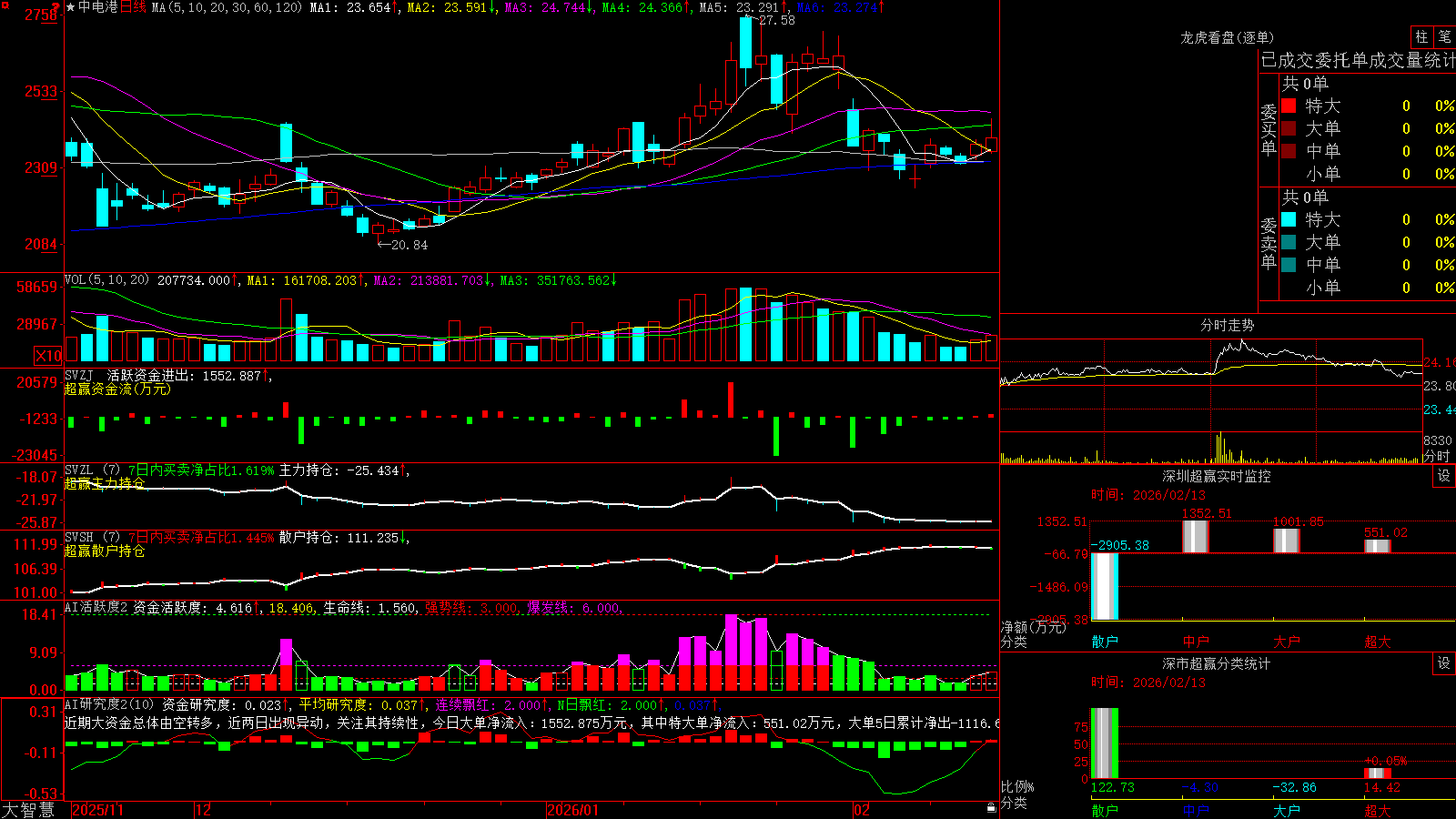Screen dimensions: 1456x819
Task: Click the red 特大 buy order color swatch
Action: point(1289,106)
